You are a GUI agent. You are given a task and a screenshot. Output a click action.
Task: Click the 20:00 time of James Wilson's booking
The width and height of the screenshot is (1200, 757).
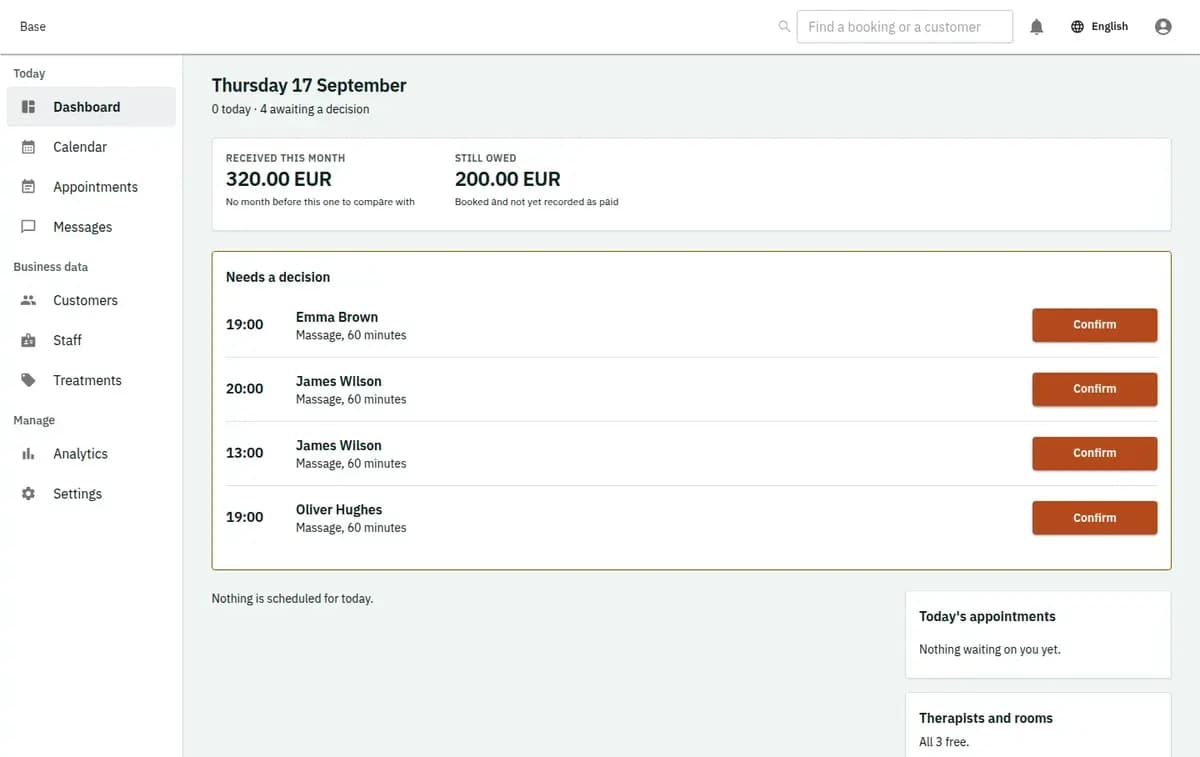(x=245, y=389)
